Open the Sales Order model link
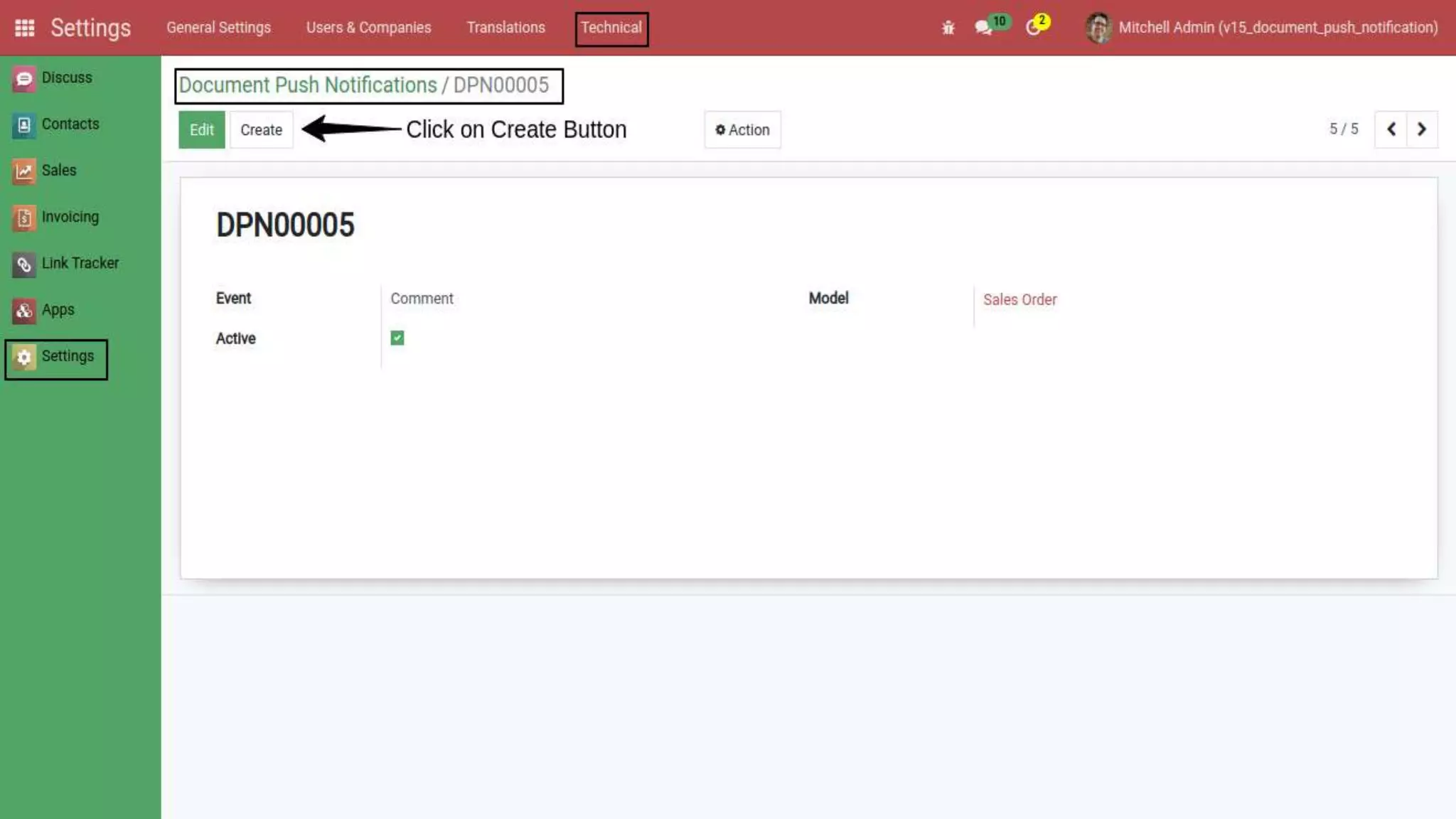This screenshot has height=819, width=1456. [1019, 300]
